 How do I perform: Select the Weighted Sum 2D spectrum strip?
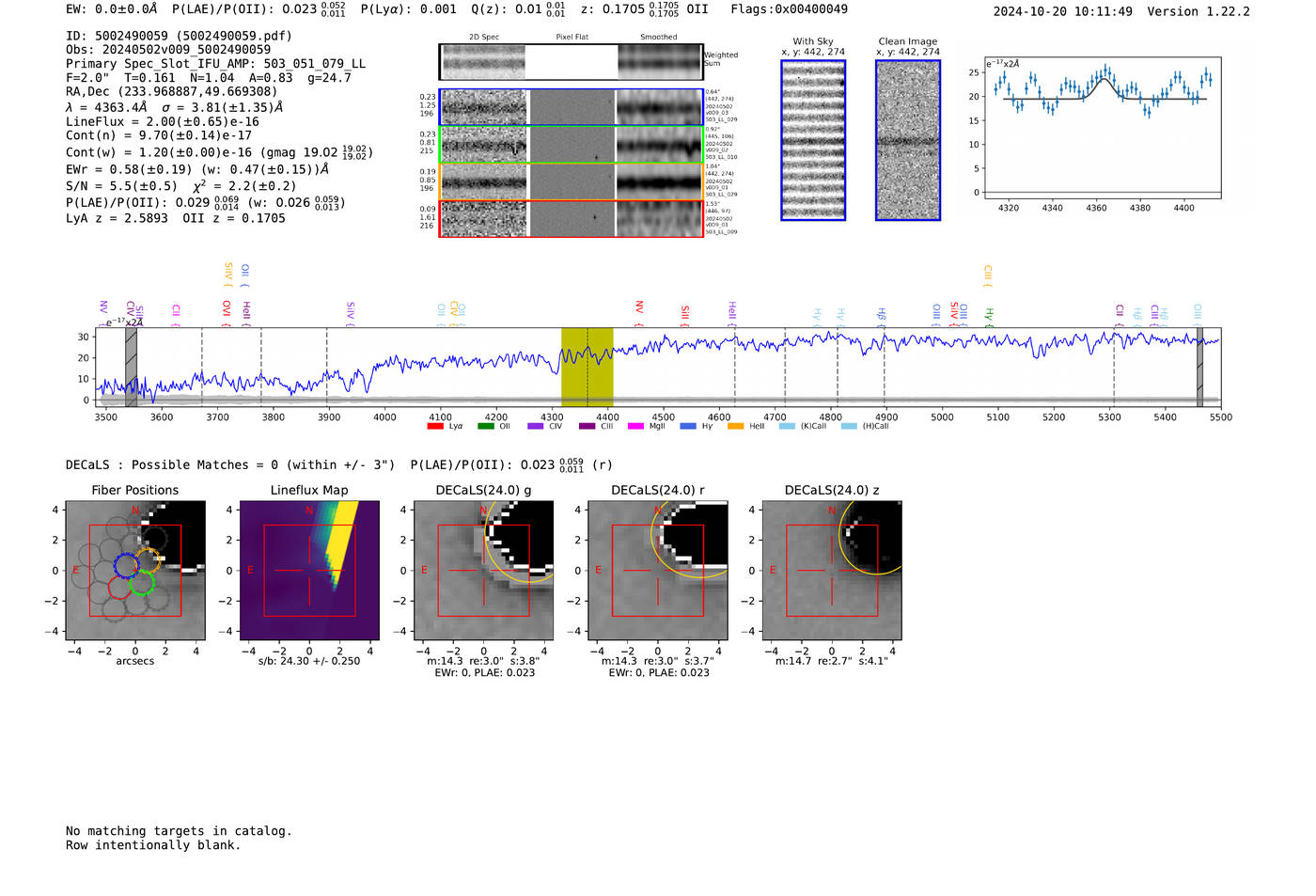tap(572, 62)
